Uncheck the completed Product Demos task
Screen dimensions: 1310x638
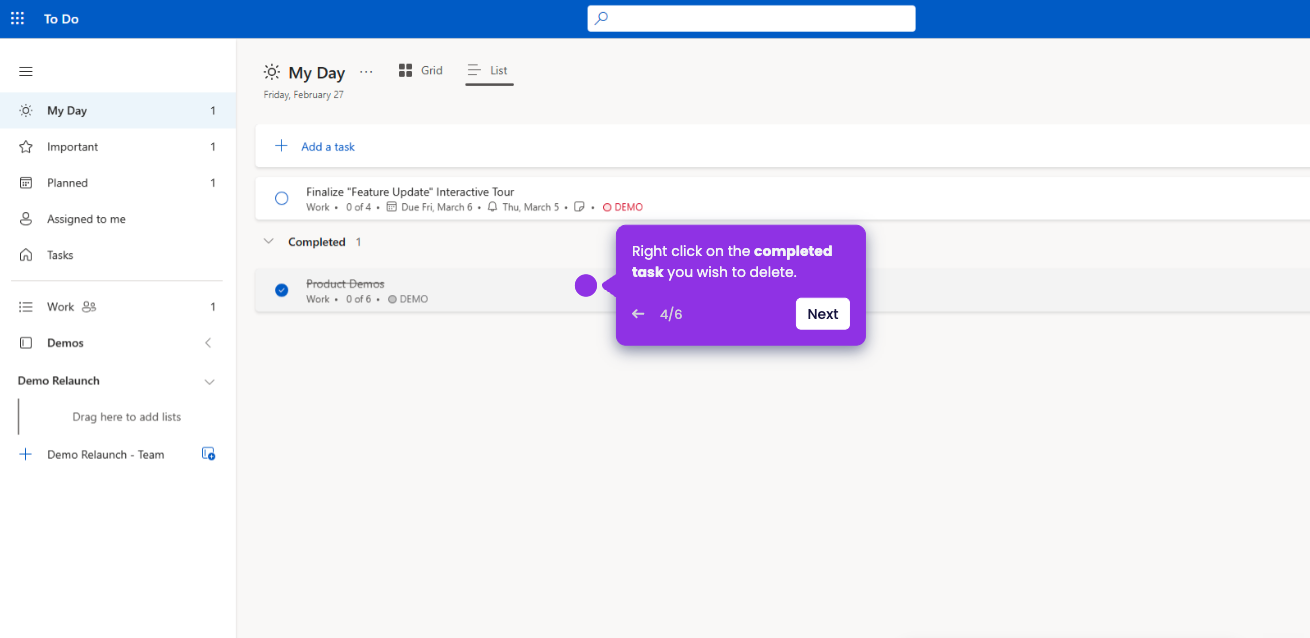[x=282, y=290]
